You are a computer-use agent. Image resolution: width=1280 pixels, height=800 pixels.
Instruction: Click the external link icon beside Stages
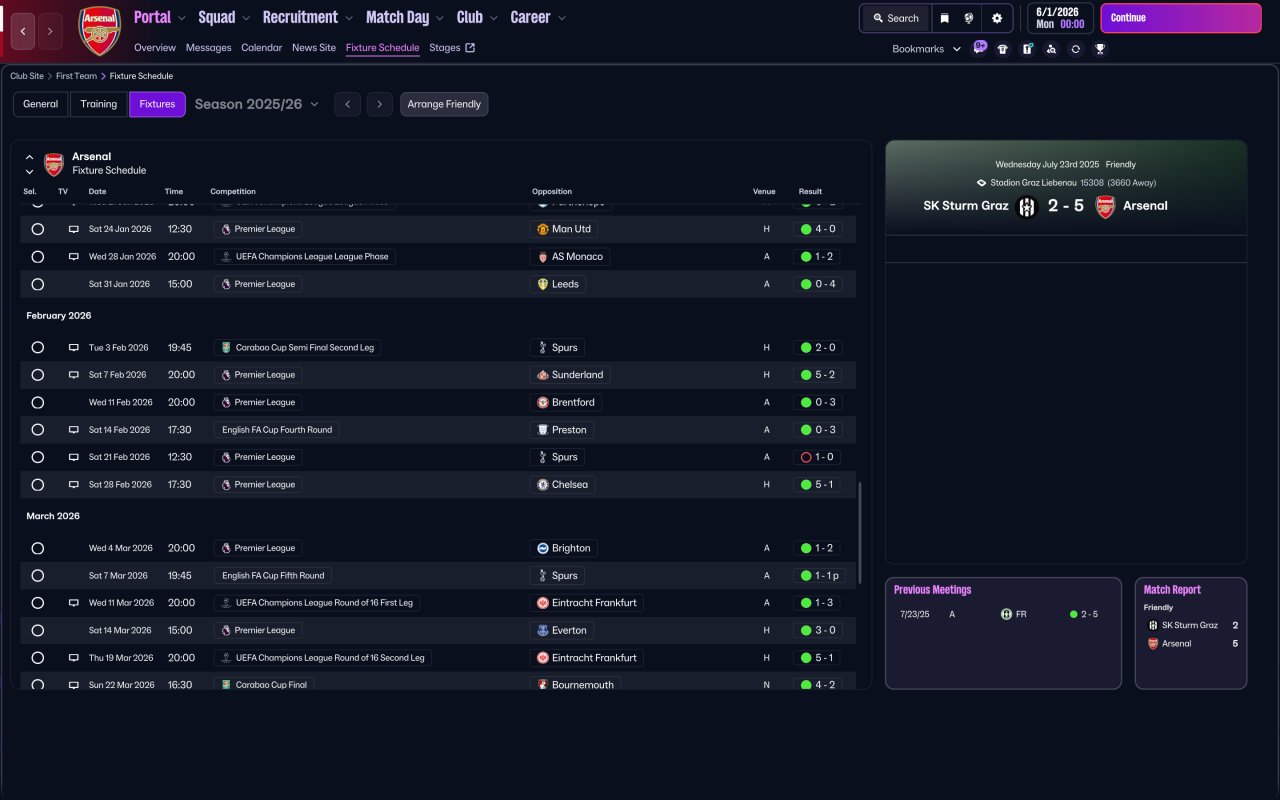coord(470,48)
